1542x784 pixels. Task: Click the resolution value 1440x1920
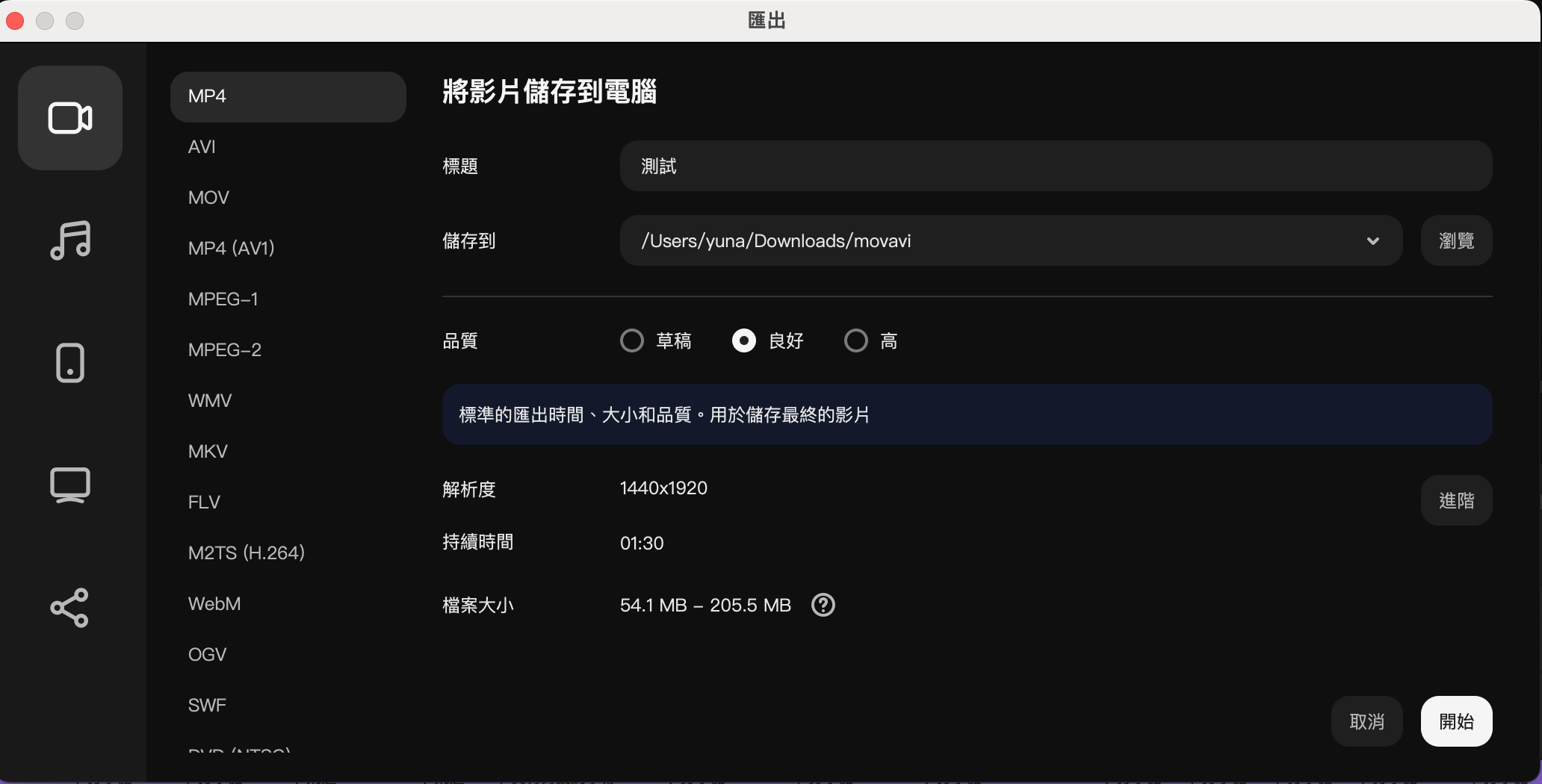point(663,488)
